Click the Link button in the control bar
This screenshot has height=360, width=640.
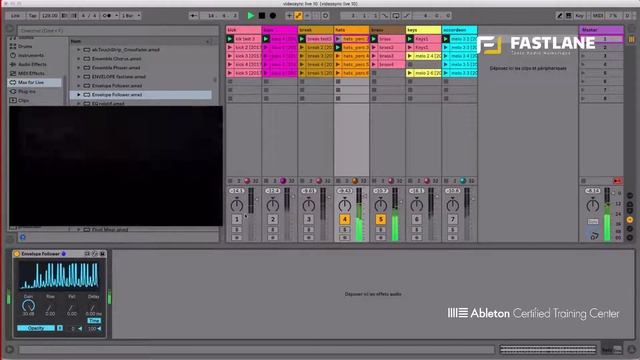click(x=15, y=16)
